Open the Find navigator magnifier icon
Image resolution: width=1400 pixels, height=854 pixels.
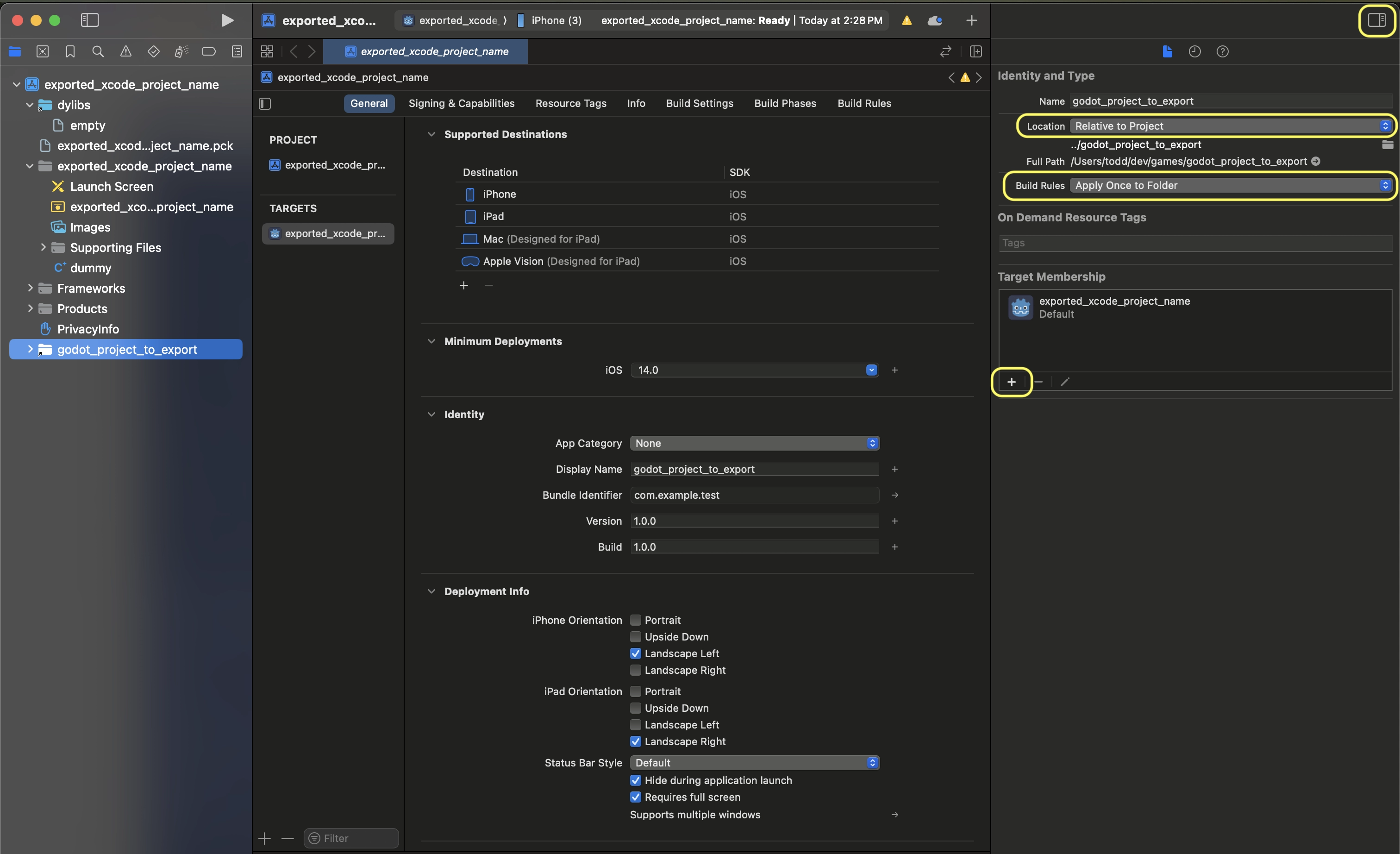98,52
